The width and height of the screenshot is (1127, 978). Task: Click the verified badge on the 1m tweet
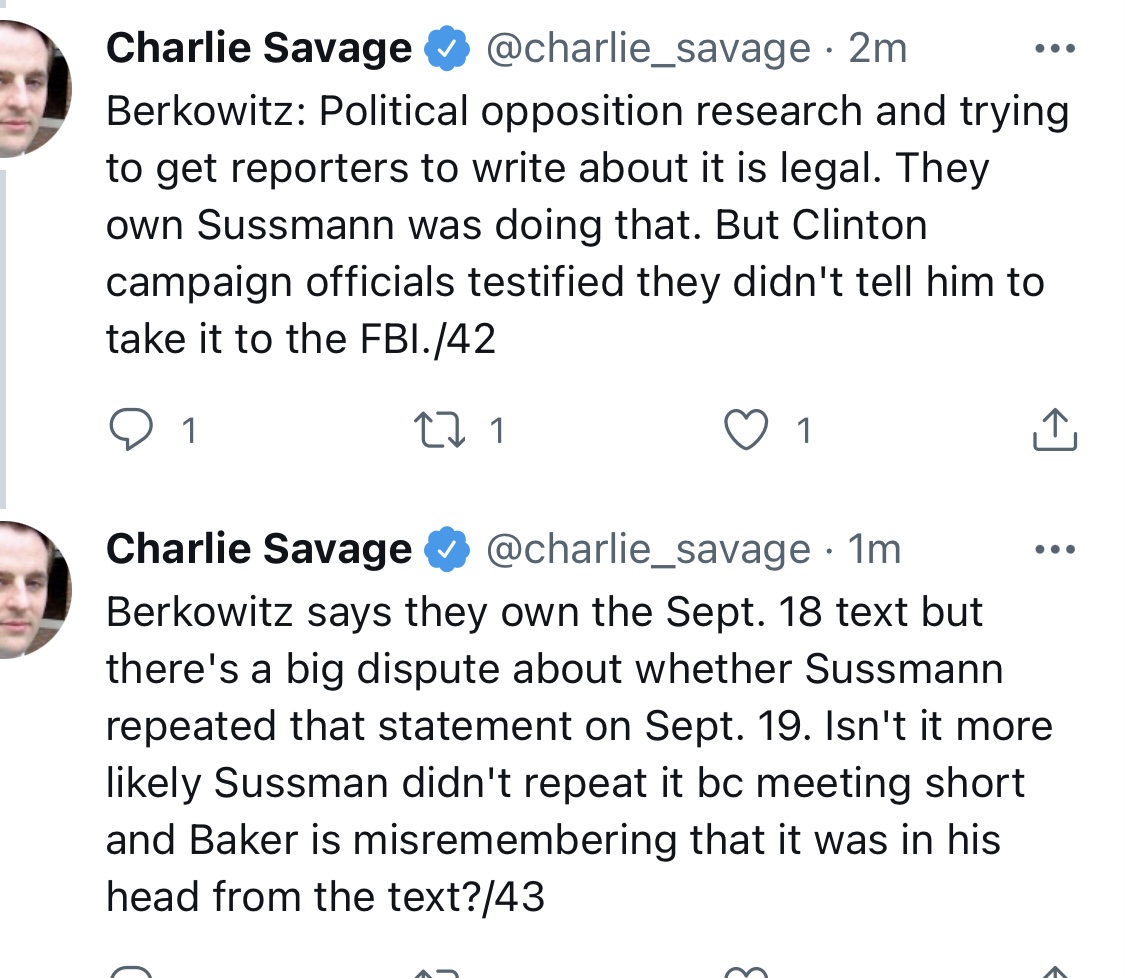tap(448, 549)
